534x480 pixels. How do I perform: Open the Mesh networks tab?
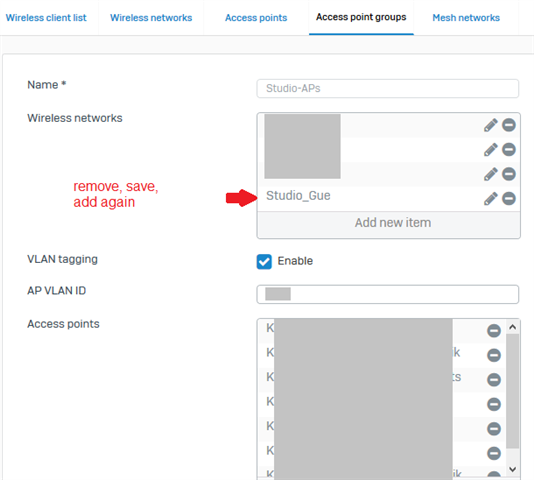466,18
